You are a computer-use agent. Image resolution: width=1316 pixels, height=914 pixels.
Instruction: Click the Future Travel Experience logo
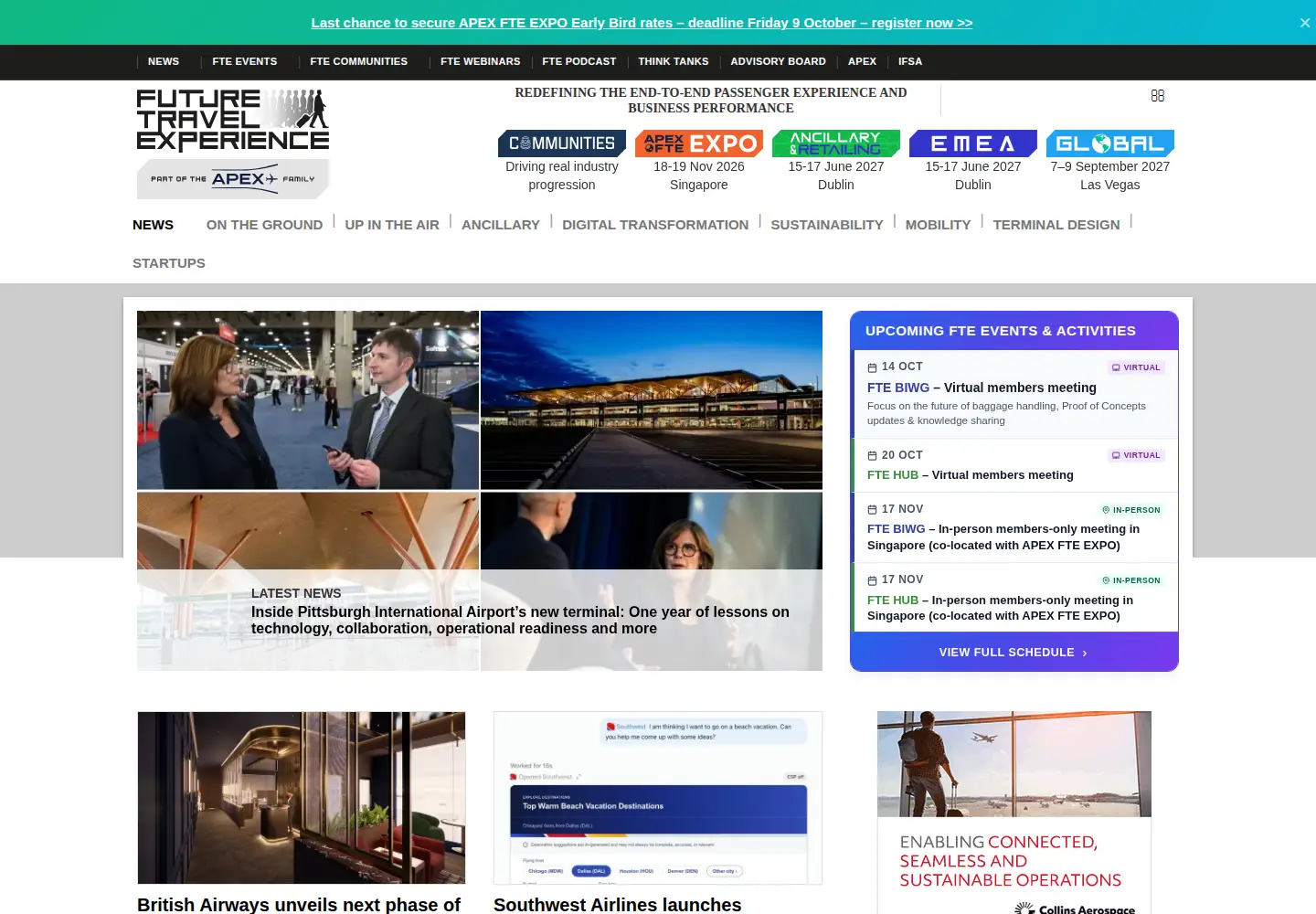[233, 120]
